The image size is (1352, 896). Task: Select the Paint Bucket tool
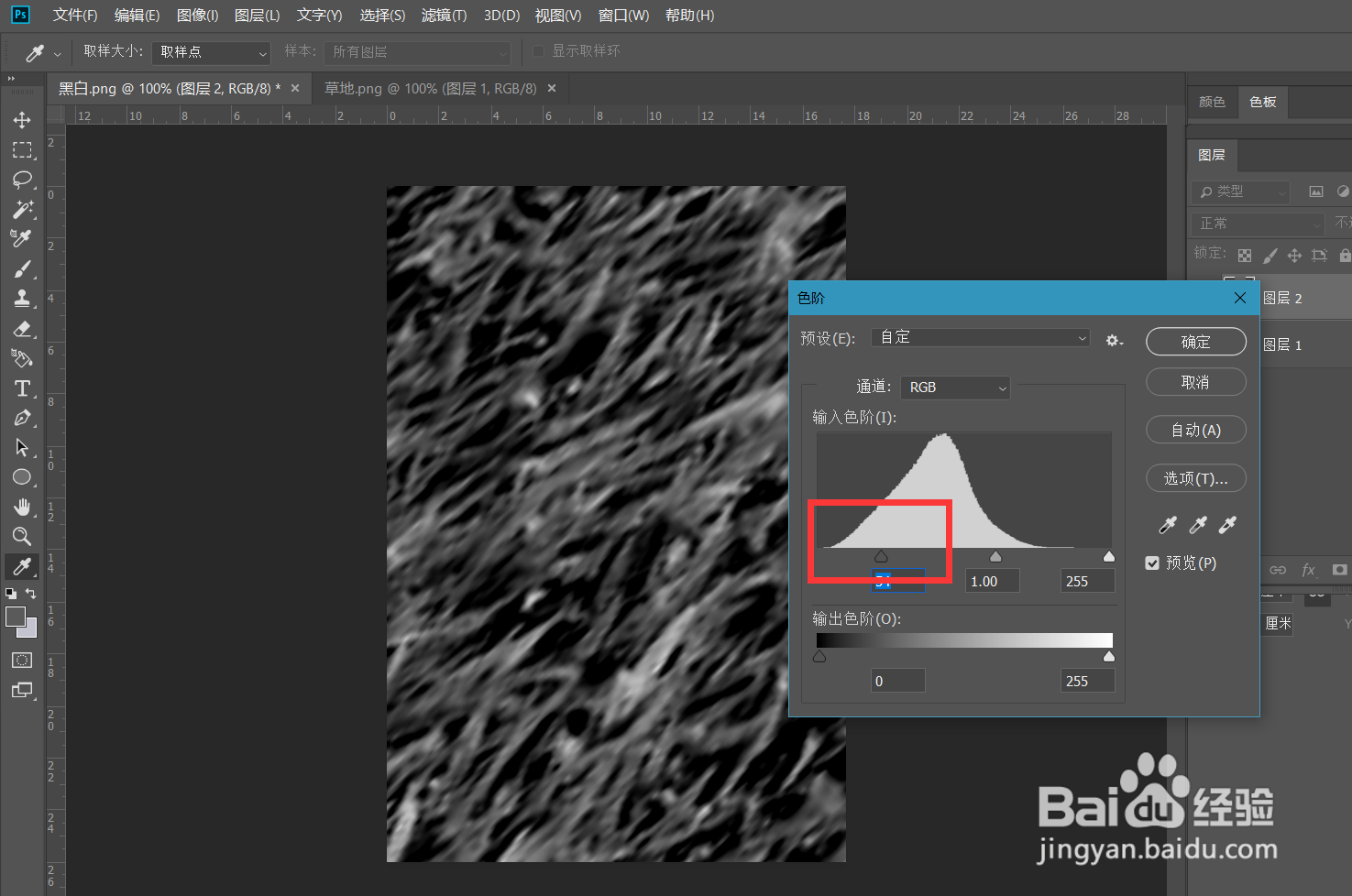point(22,358)
